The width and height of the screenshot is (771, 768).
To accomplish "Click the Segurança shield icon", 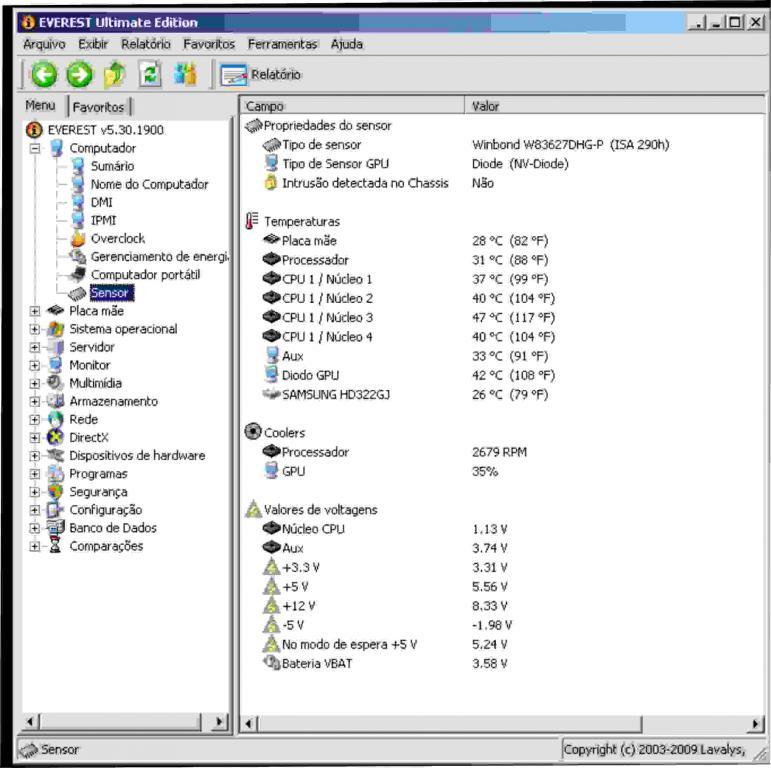I will point(56,492).
